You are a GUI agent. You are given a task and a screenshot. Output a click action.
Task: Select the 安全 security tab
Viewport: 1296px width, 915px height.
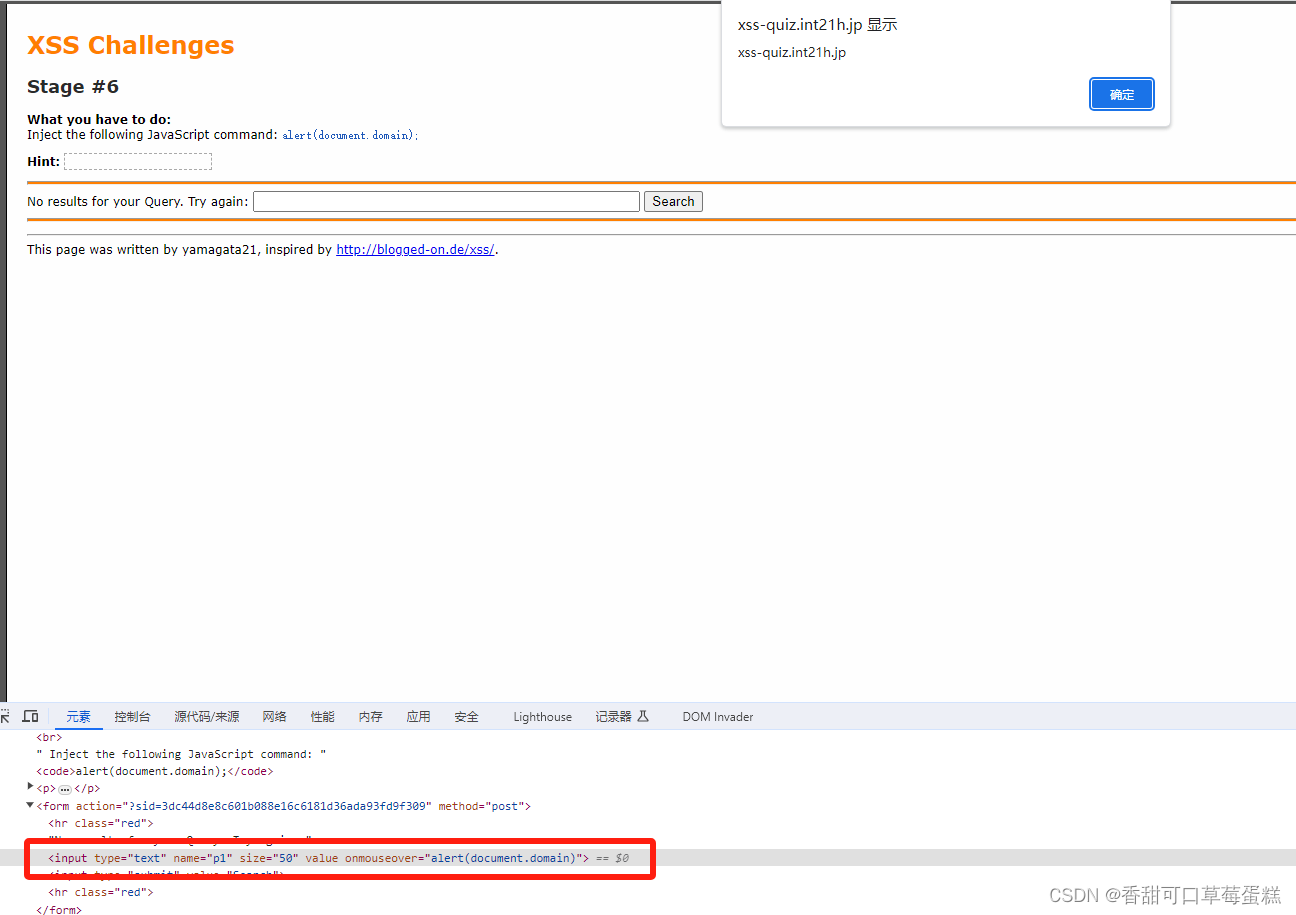466,716
